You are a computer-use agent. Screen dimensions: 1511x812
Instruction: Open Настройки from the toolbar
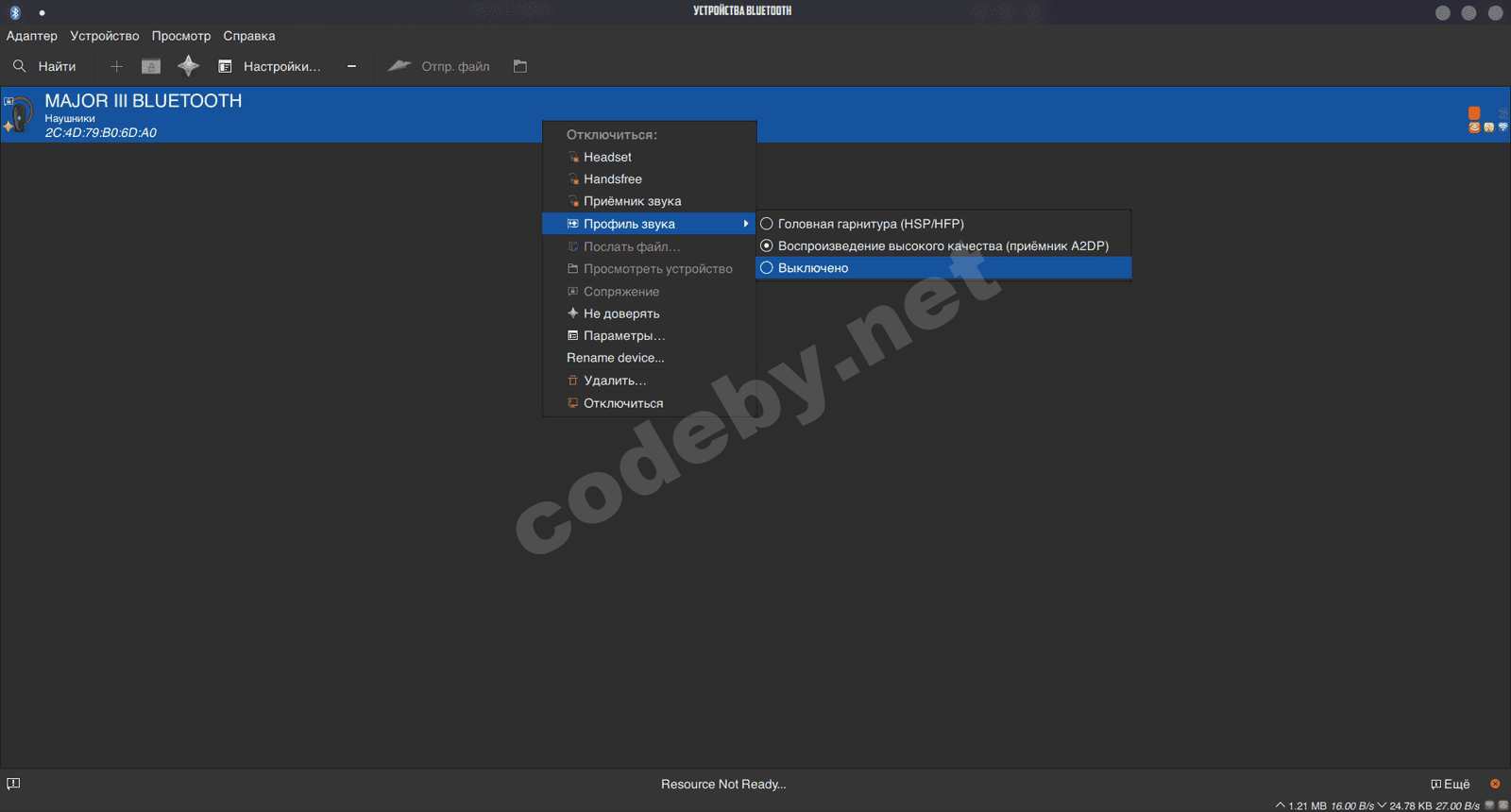click(x=270, y=66)
